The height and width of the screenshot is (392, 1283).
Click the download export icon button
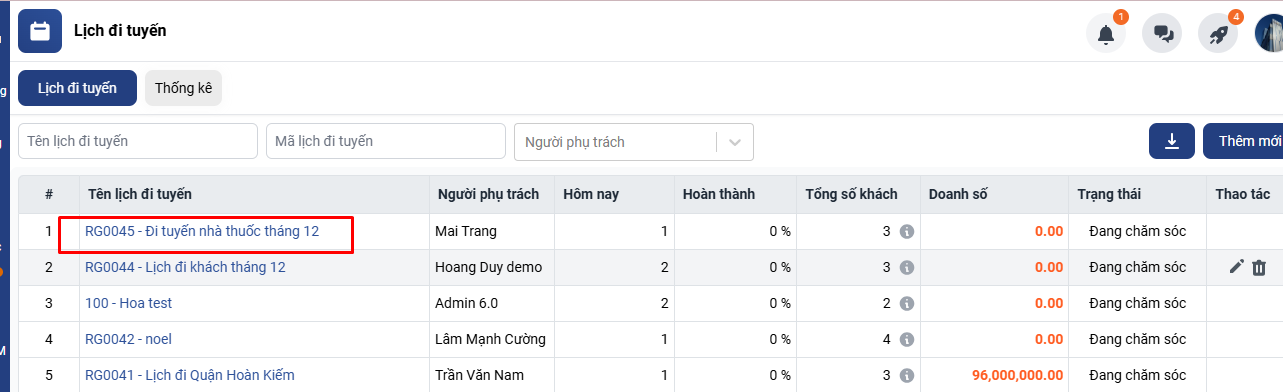(x=1173, y=141)
